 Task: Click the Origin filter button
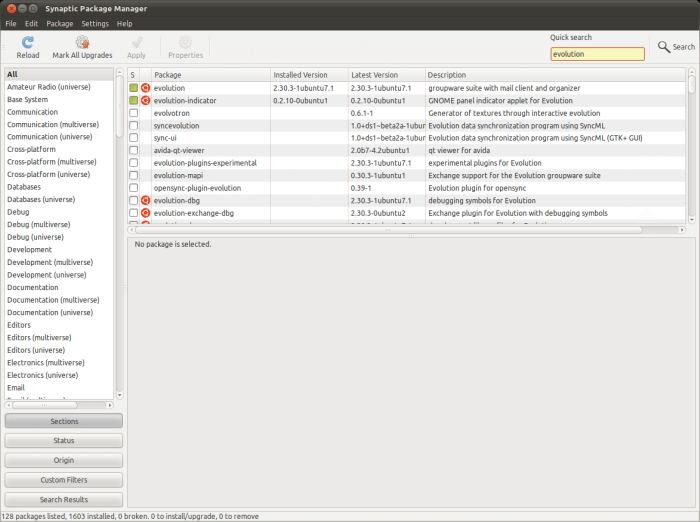64,460
